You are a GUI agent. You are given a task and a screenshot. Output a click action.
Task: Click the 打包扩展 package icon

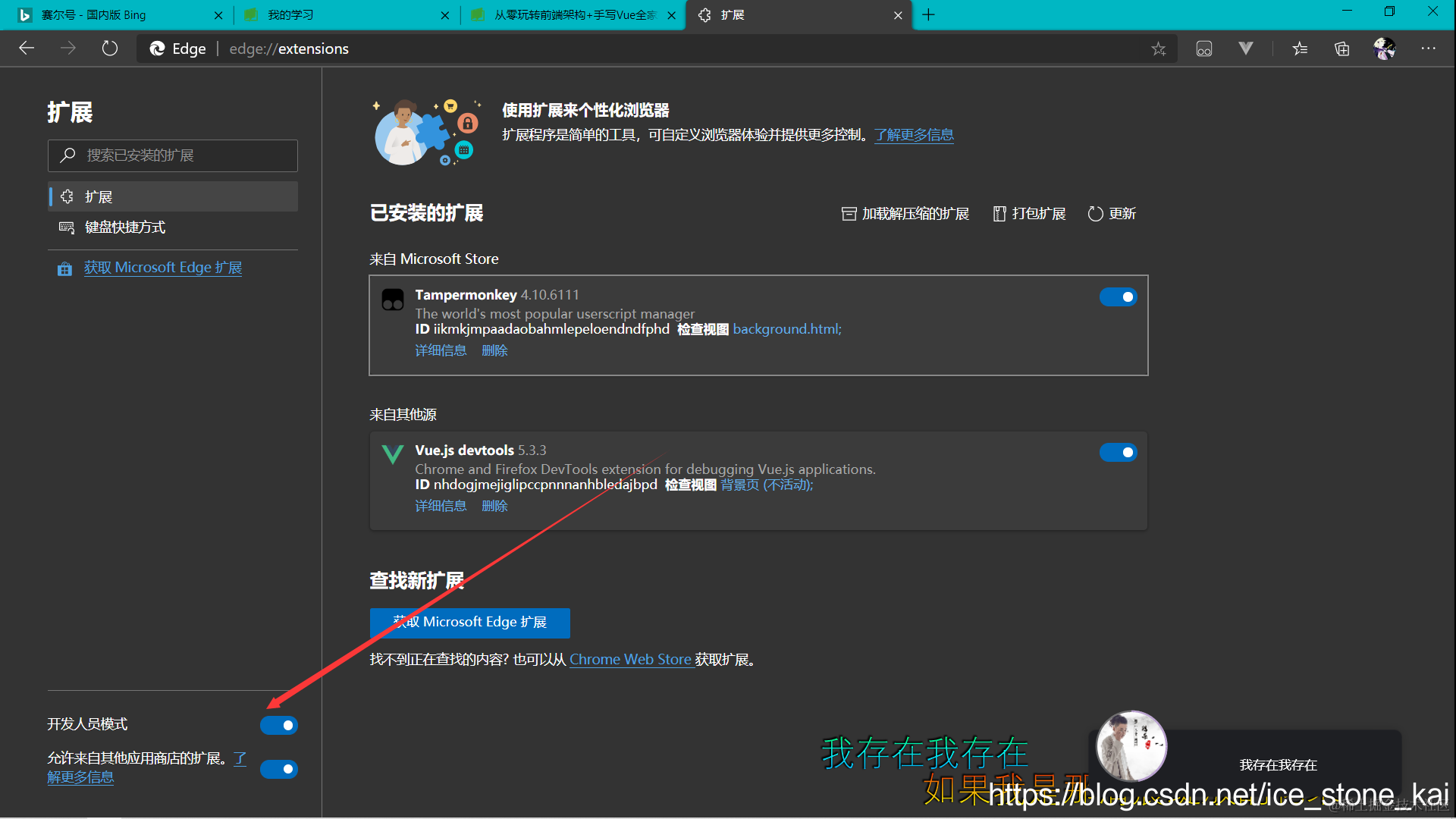coord(999,213)
